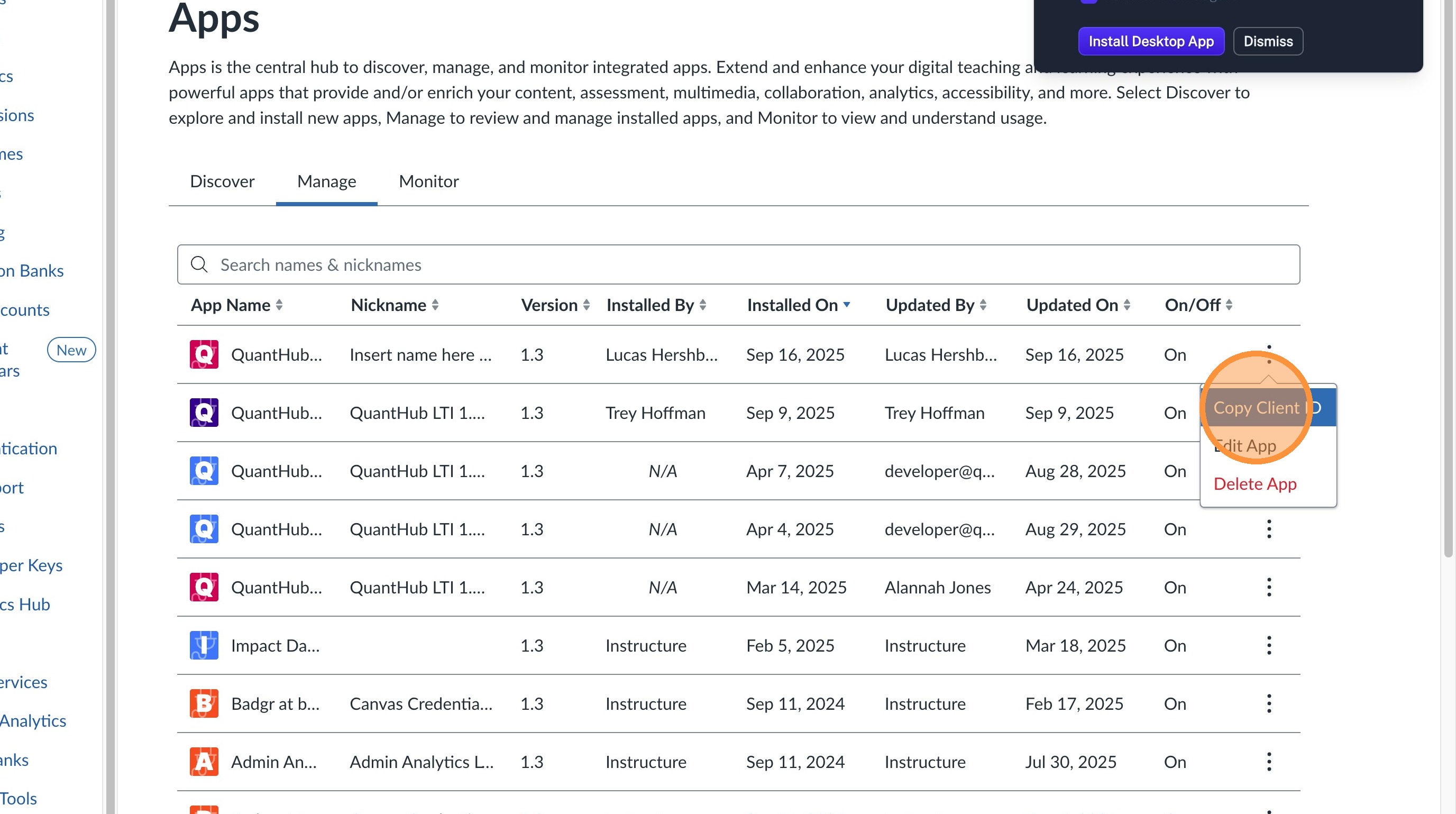
Task: Dismiss the desktop app prompt
Action: pos(1267,41)
